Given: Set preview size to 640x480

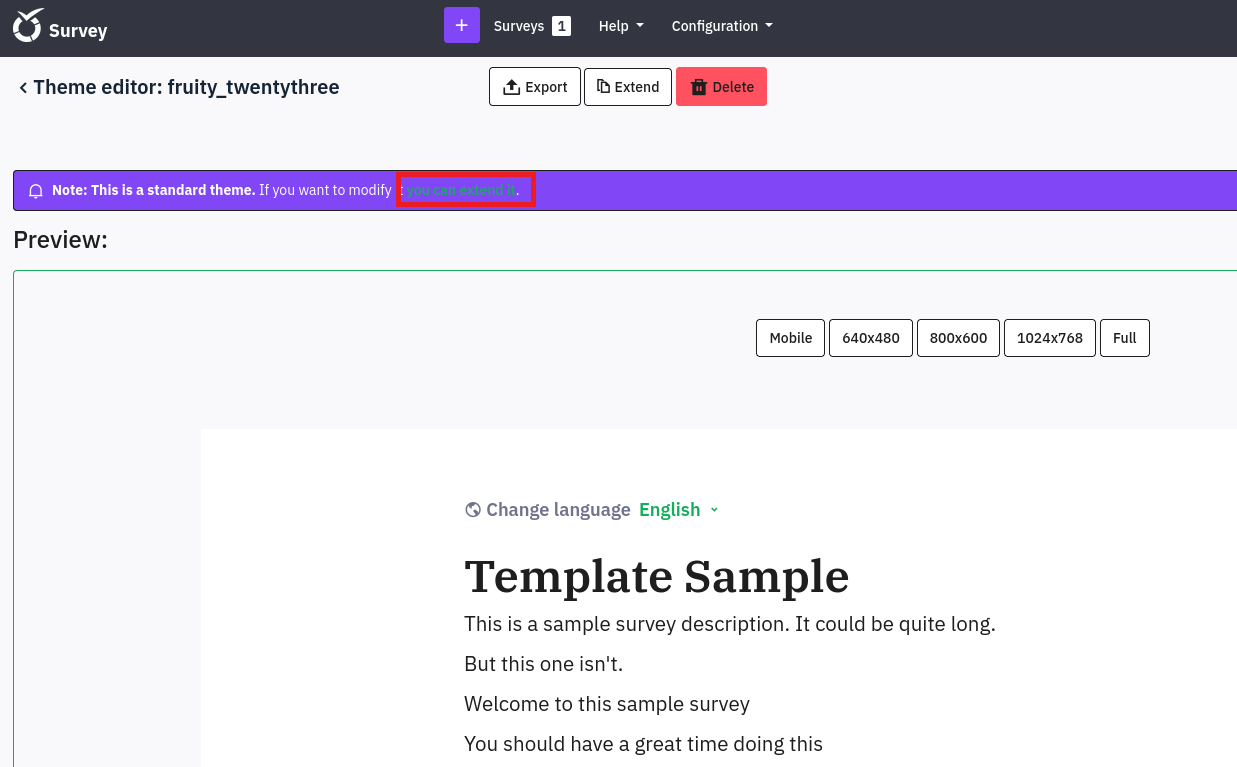Looking at the screenshot, I should [x=870, y=338].
